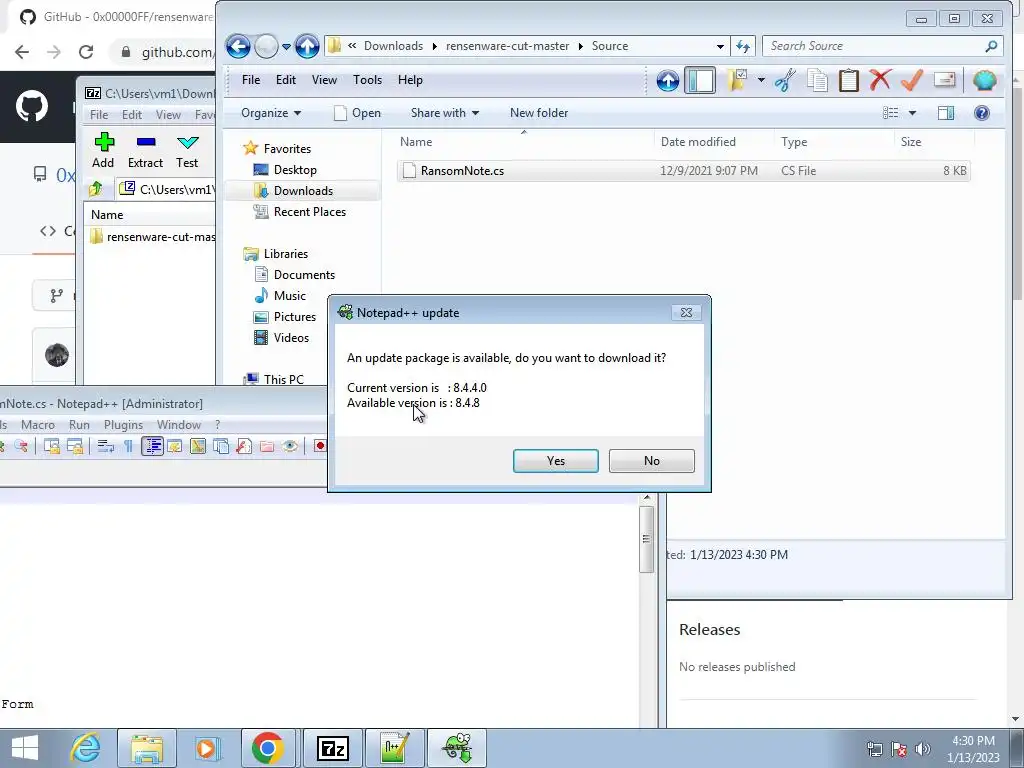Go back with Explorer Back arrow button

click(238, 46)
